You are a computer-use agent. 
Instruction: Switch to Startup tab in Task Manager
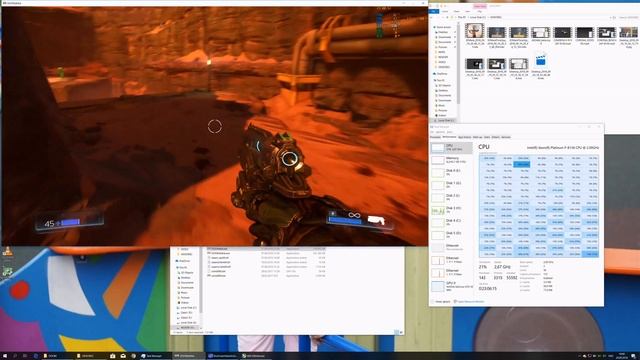(477, 137)
